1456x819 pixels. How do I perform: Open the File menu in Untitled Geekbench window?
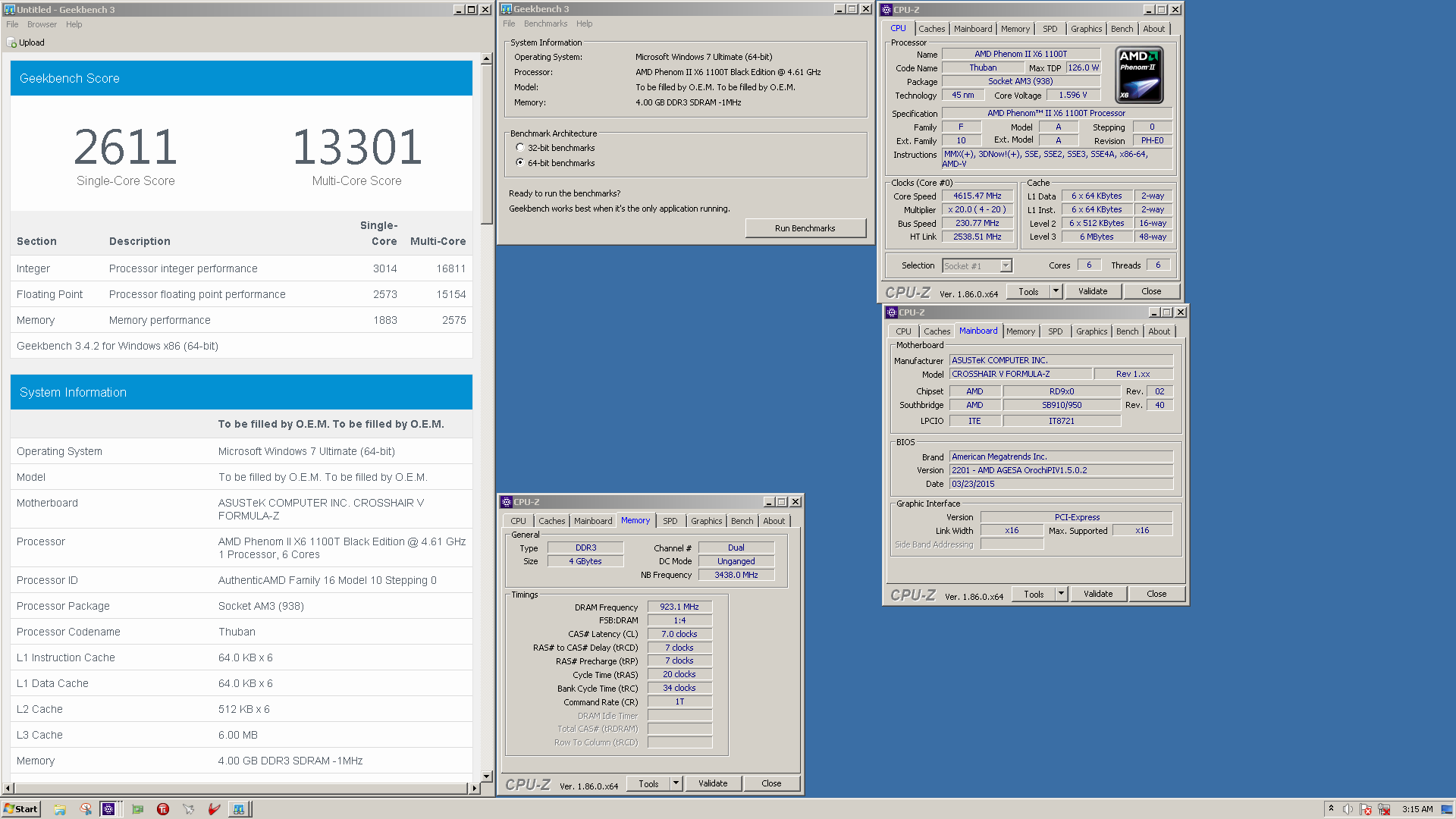[x=12, y=24]
